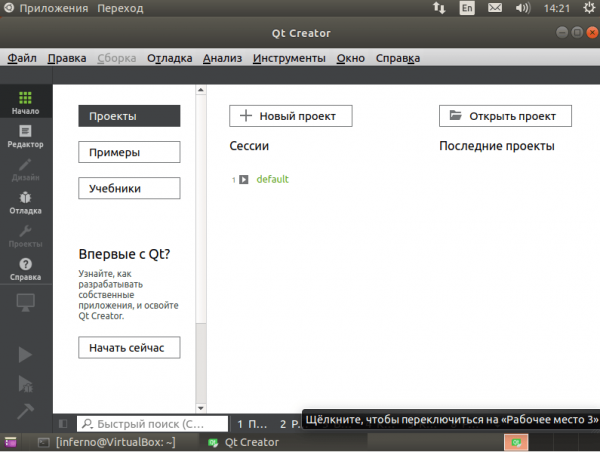Click the Открыть проект button
600x452 pixels.
[505, 116]
